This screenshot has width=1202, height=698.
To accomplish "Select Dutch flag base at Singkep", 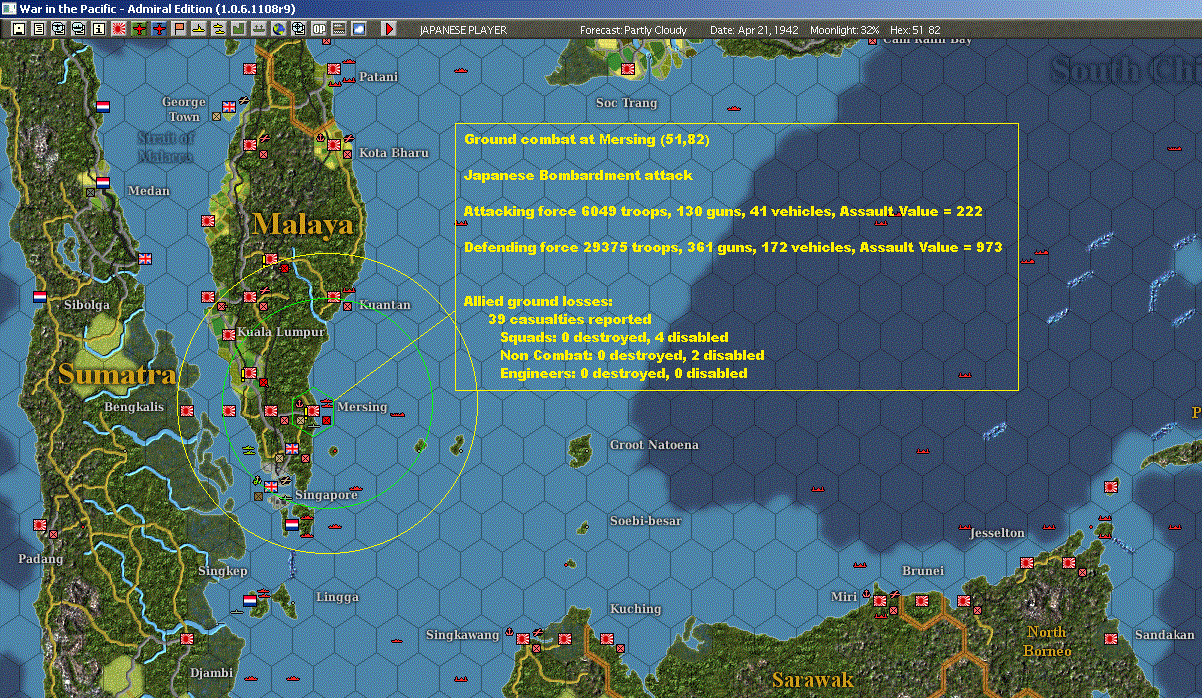I will 250,600.
